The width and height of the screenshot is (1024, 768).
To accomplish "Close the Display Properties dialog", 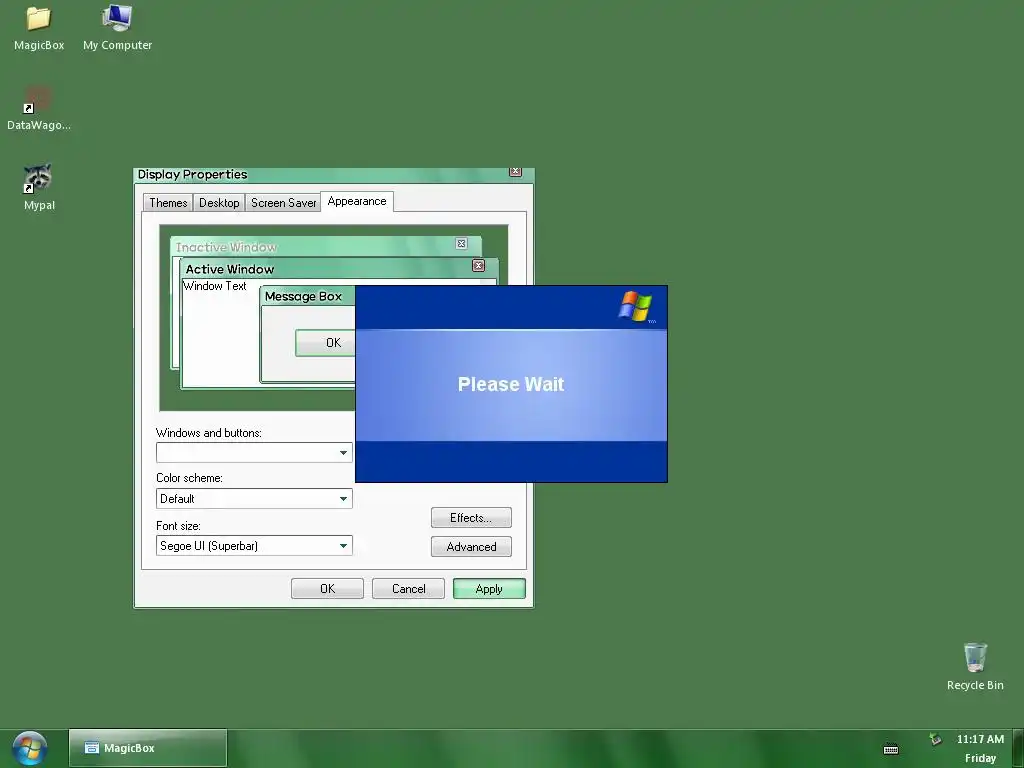I will (515, 172).
